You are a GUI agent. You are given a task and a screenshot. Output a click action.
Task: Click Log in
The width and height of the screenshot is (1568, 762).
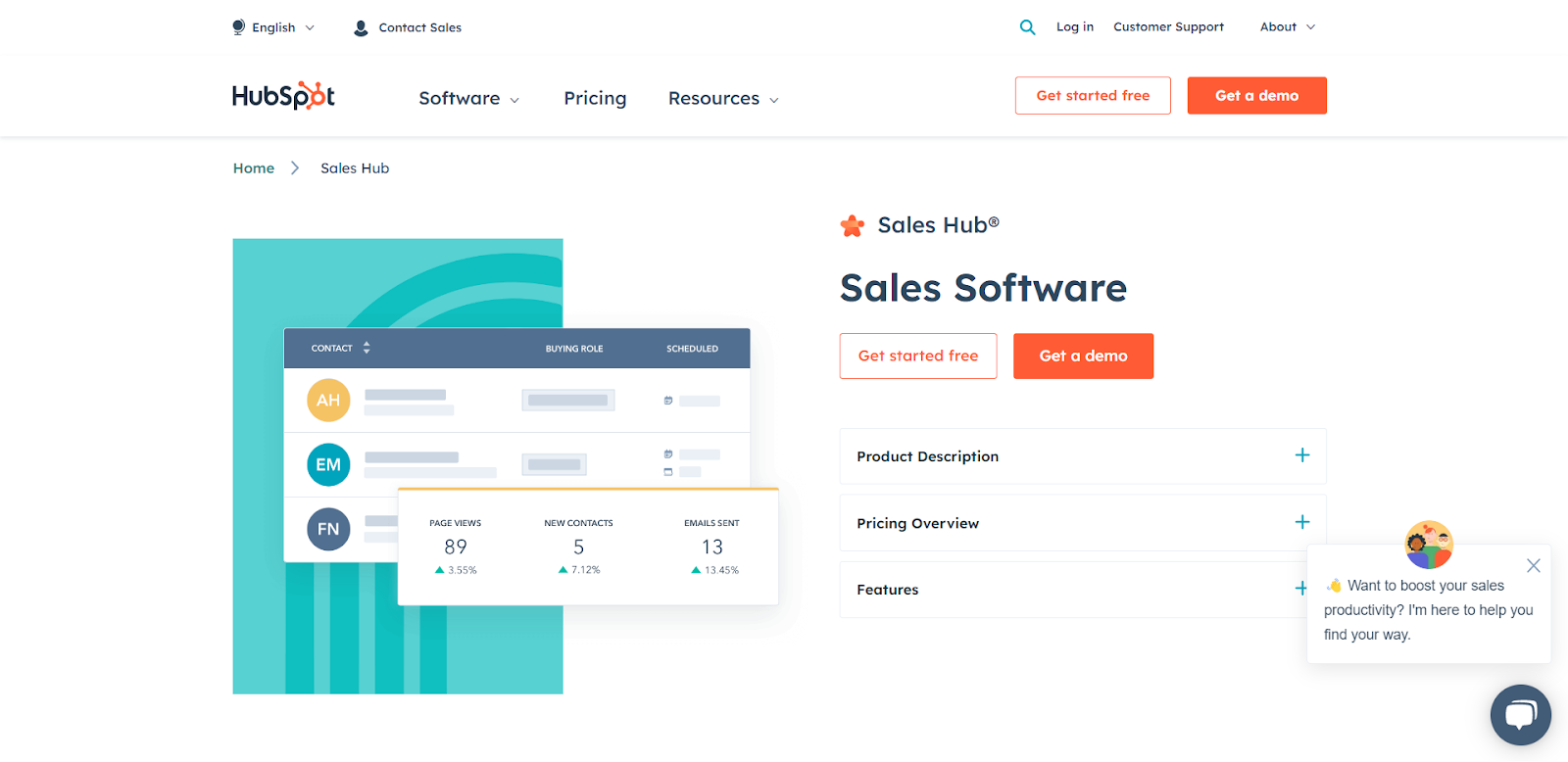(x=1075, y=27)
